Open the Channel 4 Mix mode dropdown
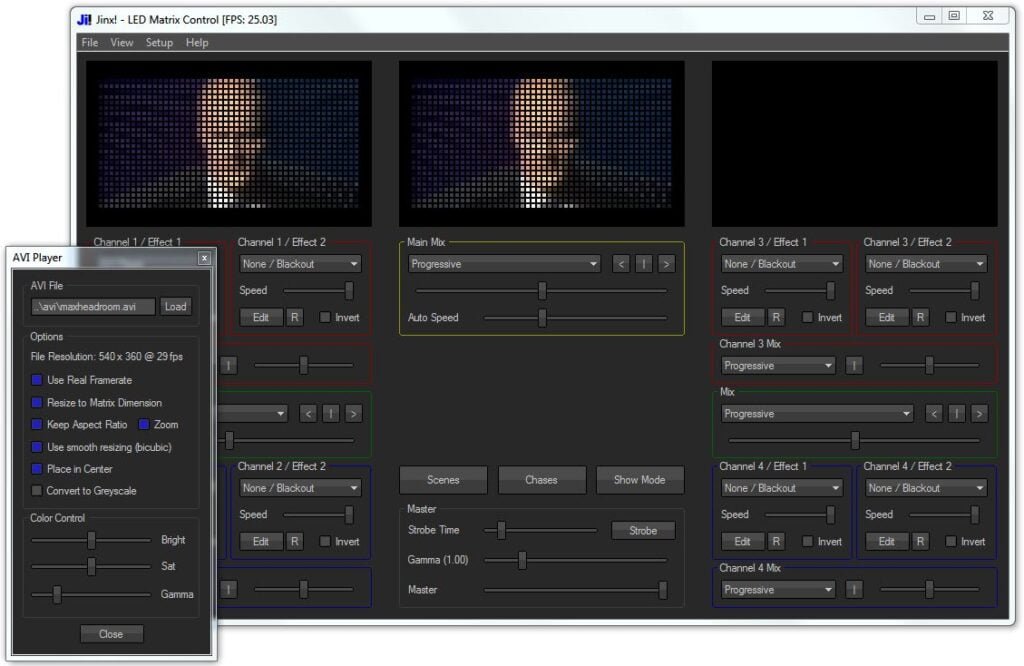 click(776, 590)
